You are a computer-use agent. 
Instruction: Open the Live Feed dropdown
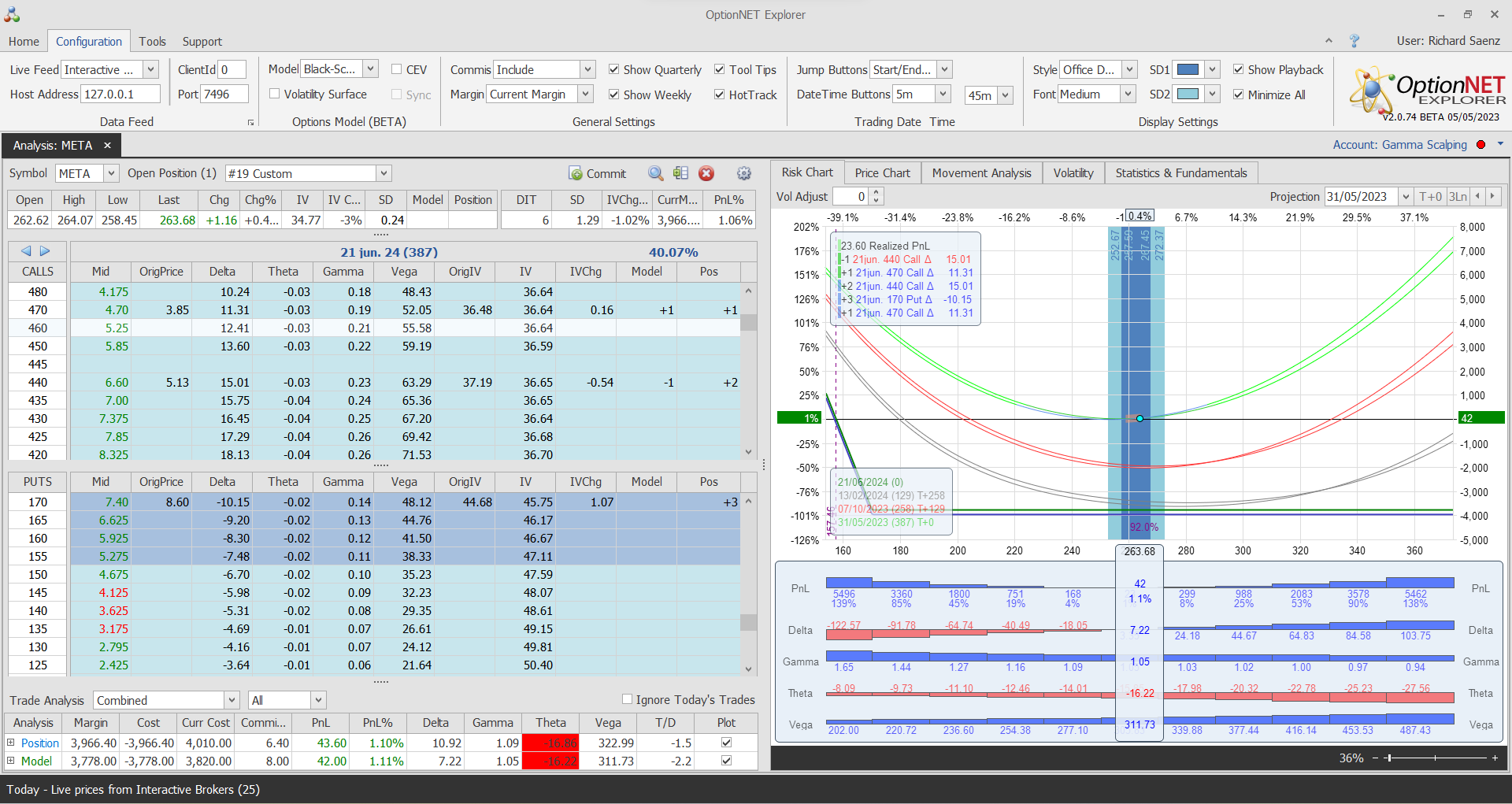pos(150,69)
